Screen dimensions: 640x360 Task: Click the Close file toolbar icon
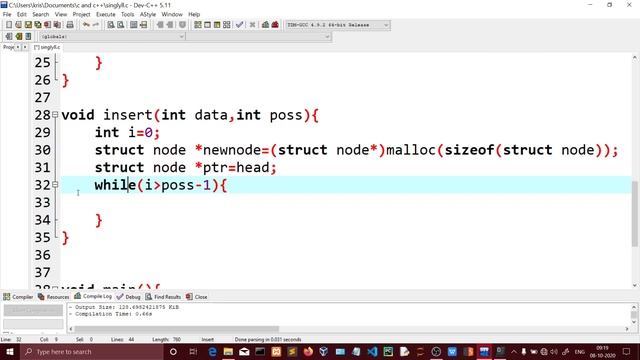(x=47, y=25)
